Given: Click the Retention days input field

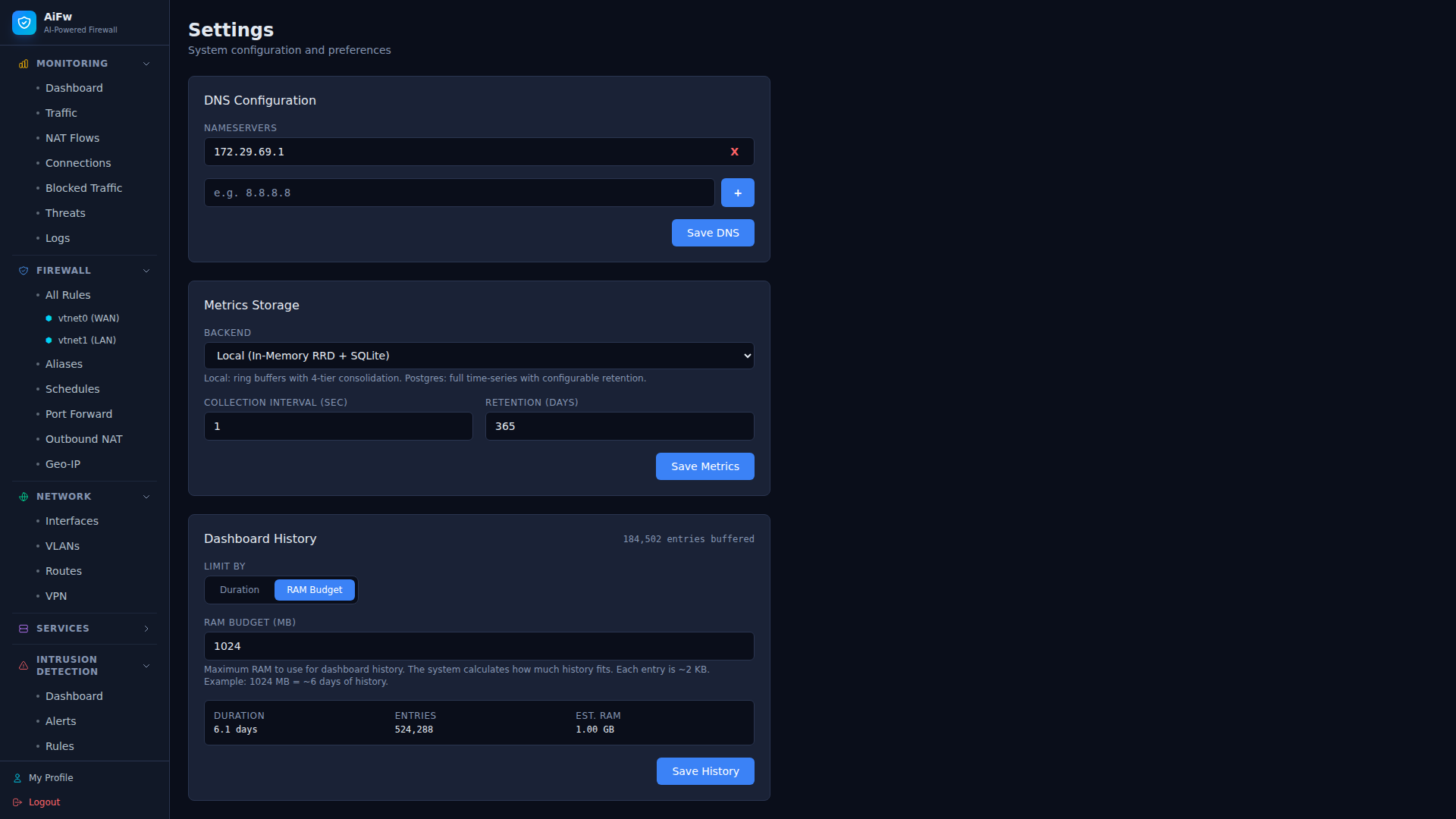Looking at the screenshot, I should [x=620, y=426].
